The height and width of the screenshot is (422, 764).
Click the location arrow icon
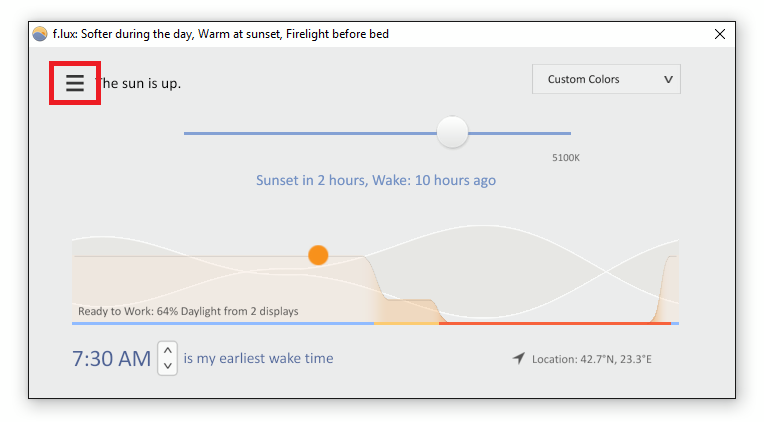pos(519,358)
